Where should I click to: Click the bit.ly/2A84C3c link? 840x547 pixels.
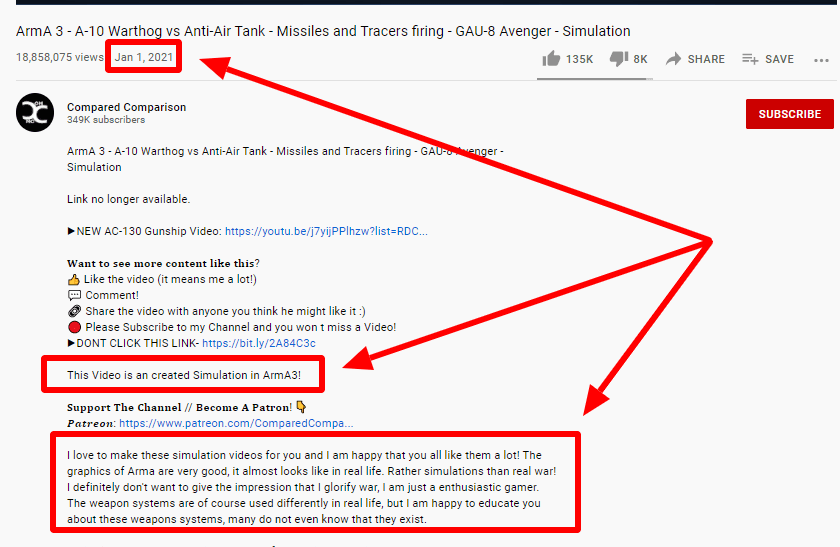[x=258, y=343]
